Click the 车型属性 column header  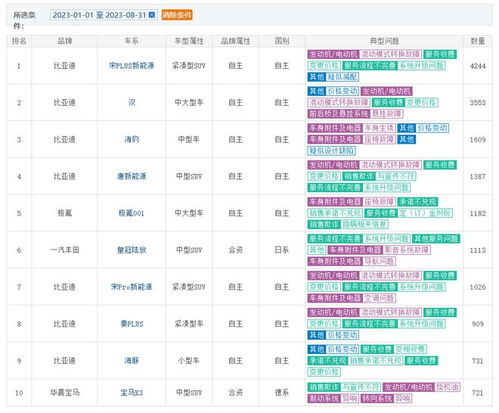click(x=189, y=41)
